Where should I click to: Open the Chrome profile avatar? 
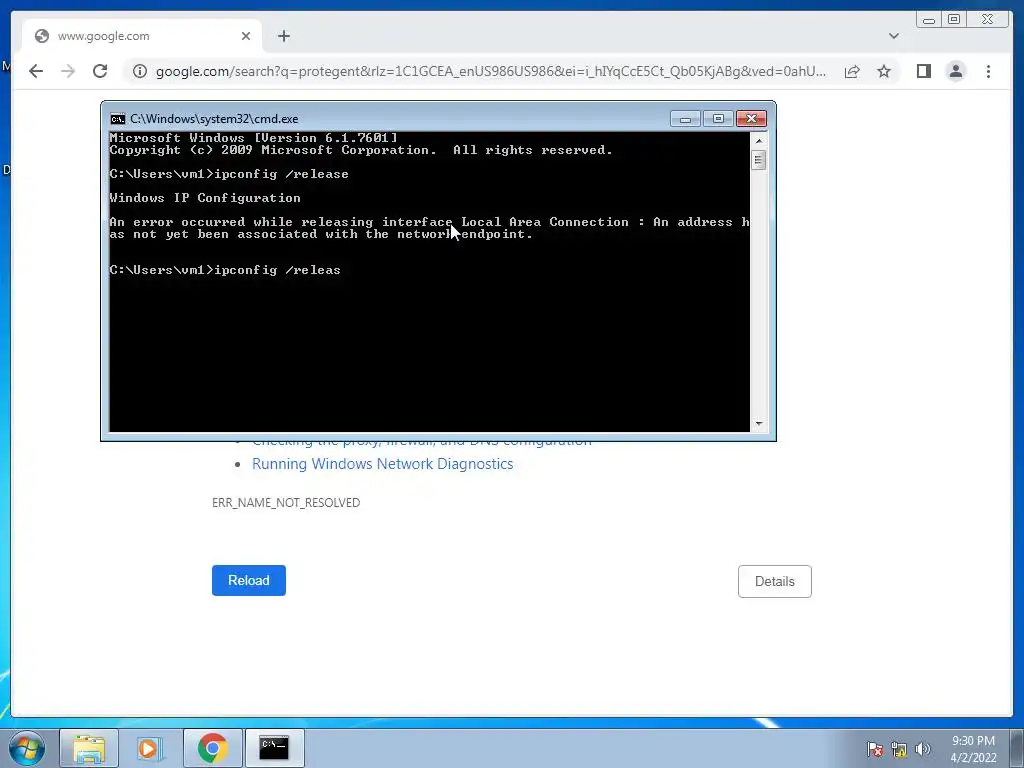coord(955,71)
